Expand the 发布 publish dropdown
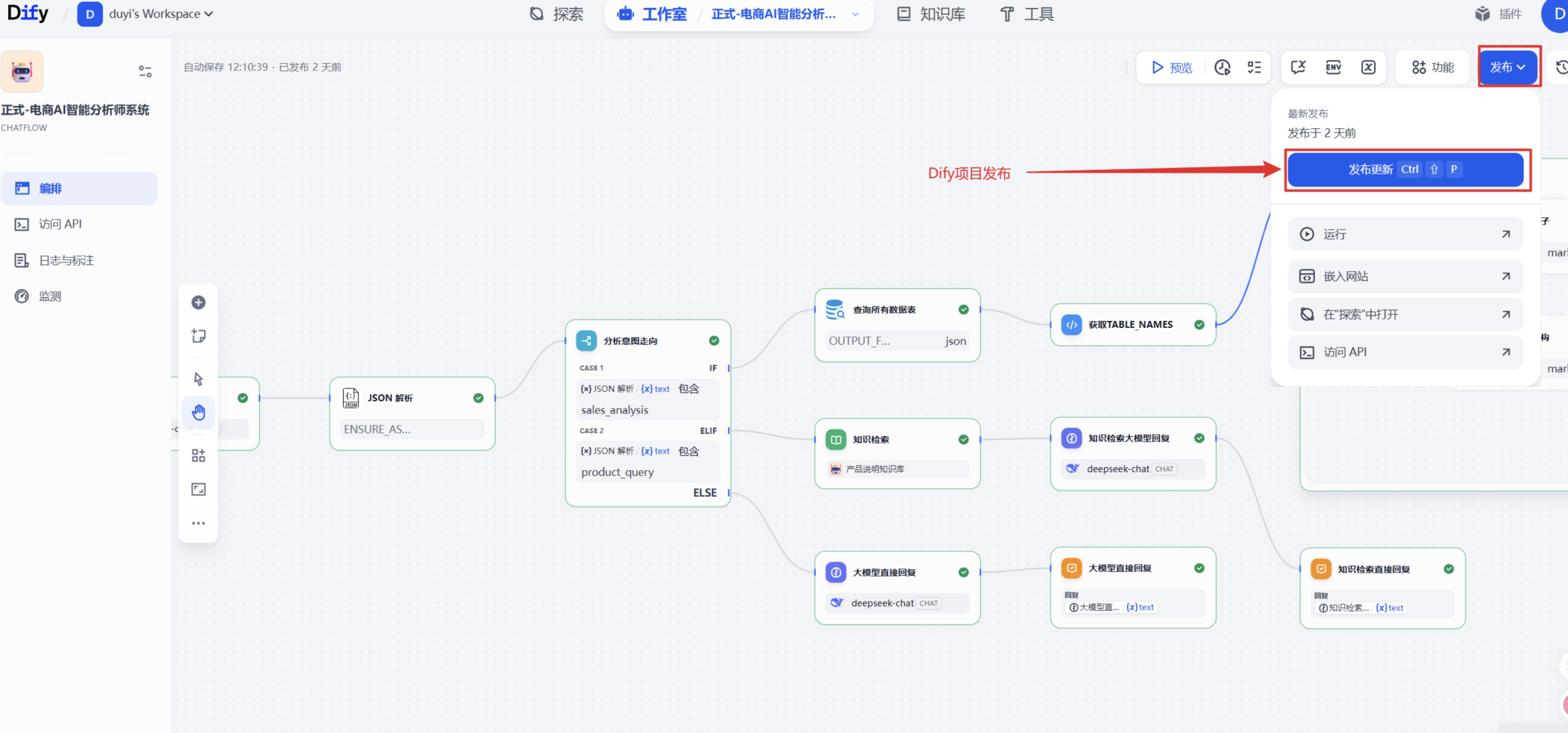The width and height of the screenshot is (1568, 733). click(x=1508, y=67)
